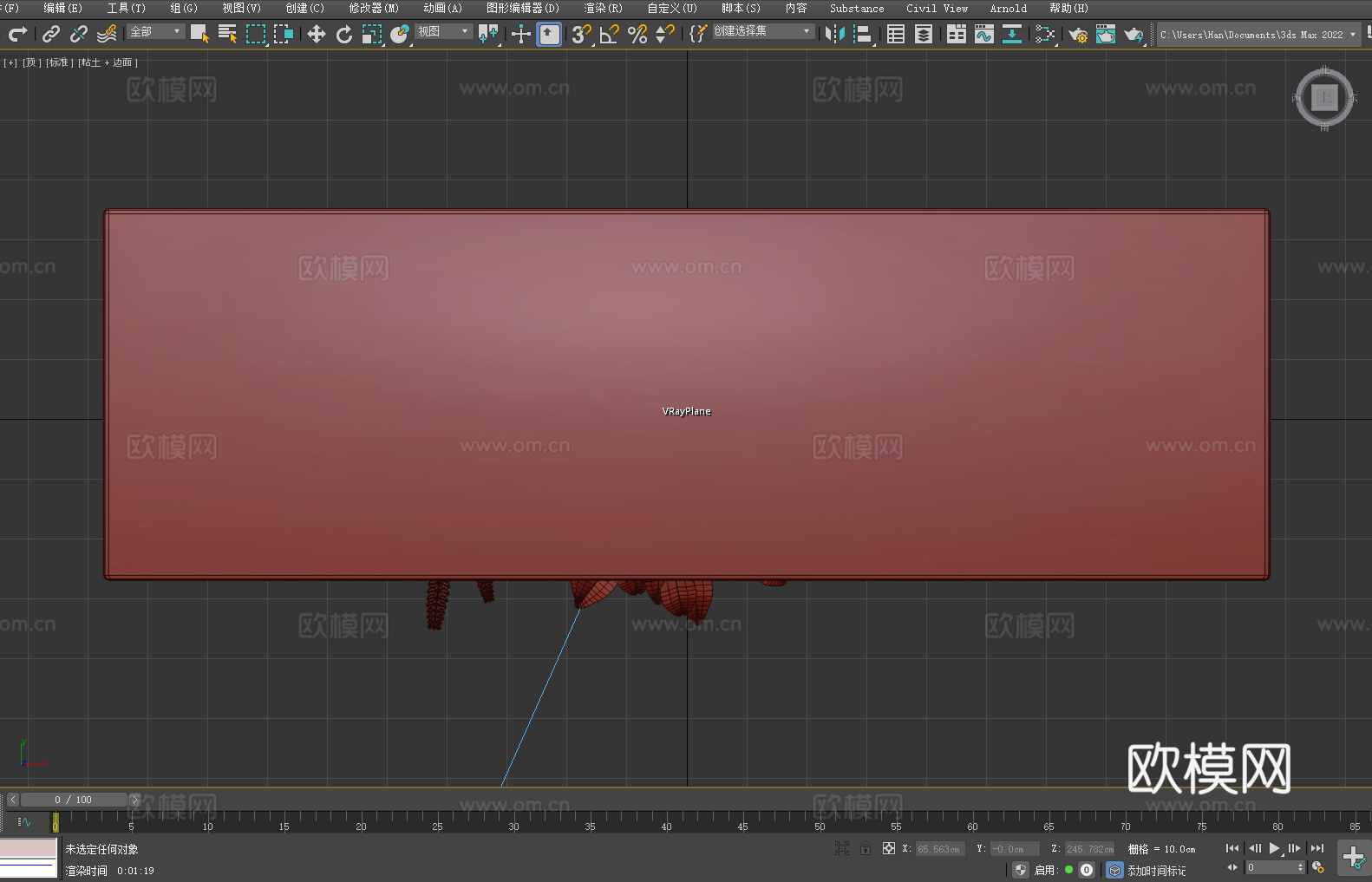The image size is (1372, 882).
Task: Select the Link objects tool
Action: coord(51,34)
